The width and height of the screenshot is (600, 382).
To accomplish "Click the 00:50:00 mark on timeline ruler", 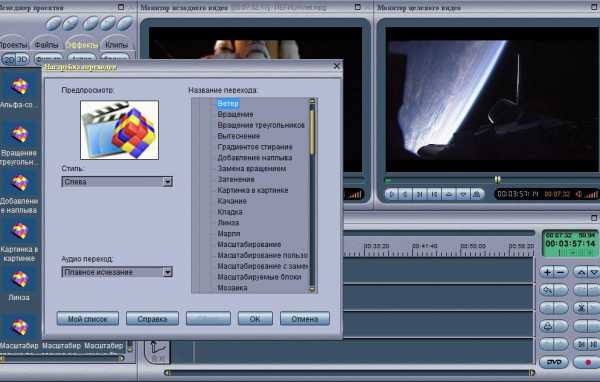I will (x=473, y=246).
